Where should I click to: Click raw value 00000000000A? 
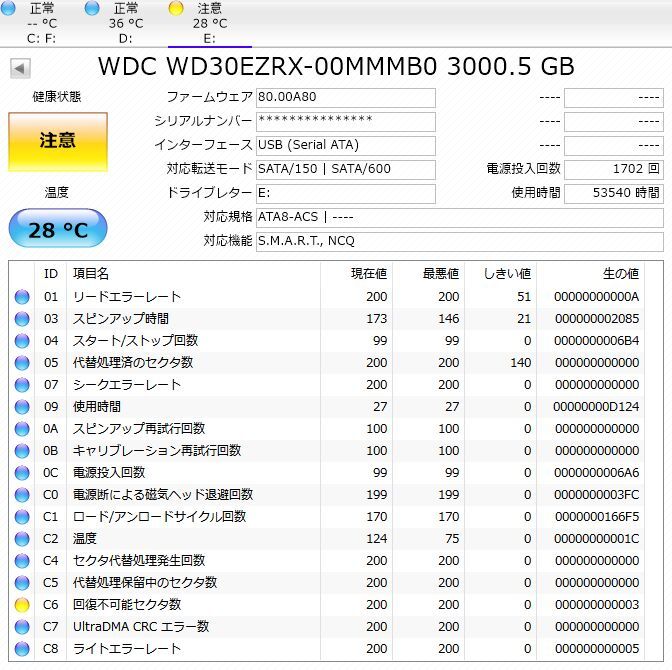click(x=597, y=297)
